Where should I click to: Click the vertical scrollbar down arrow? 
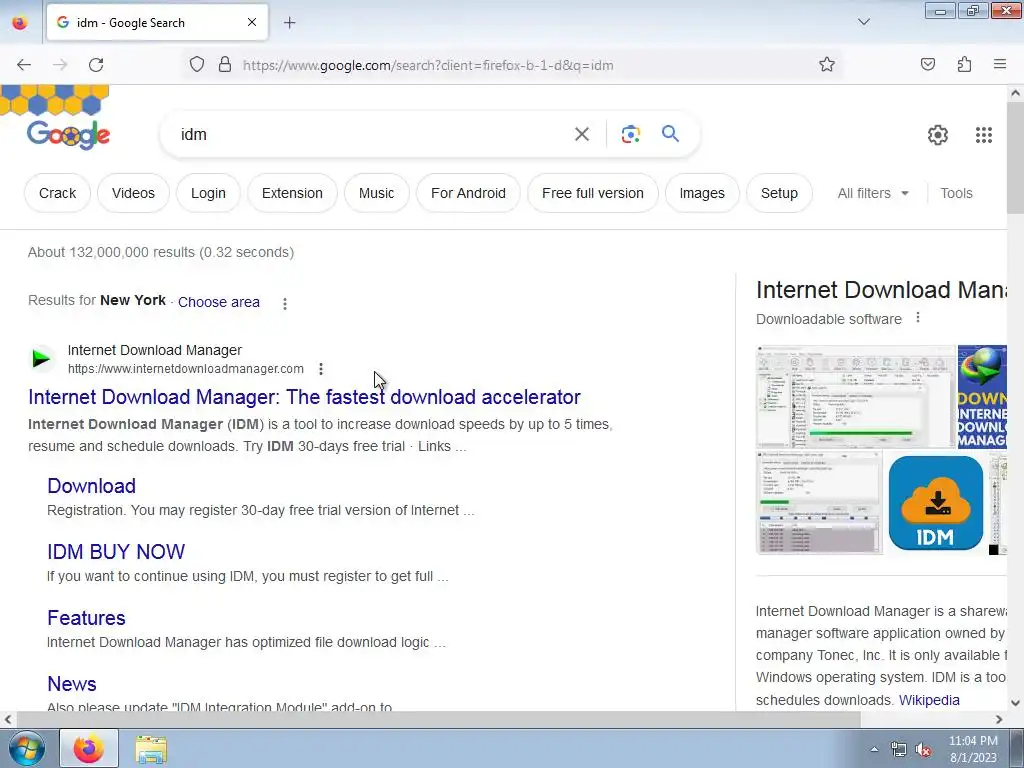(x=1015, y=703)
